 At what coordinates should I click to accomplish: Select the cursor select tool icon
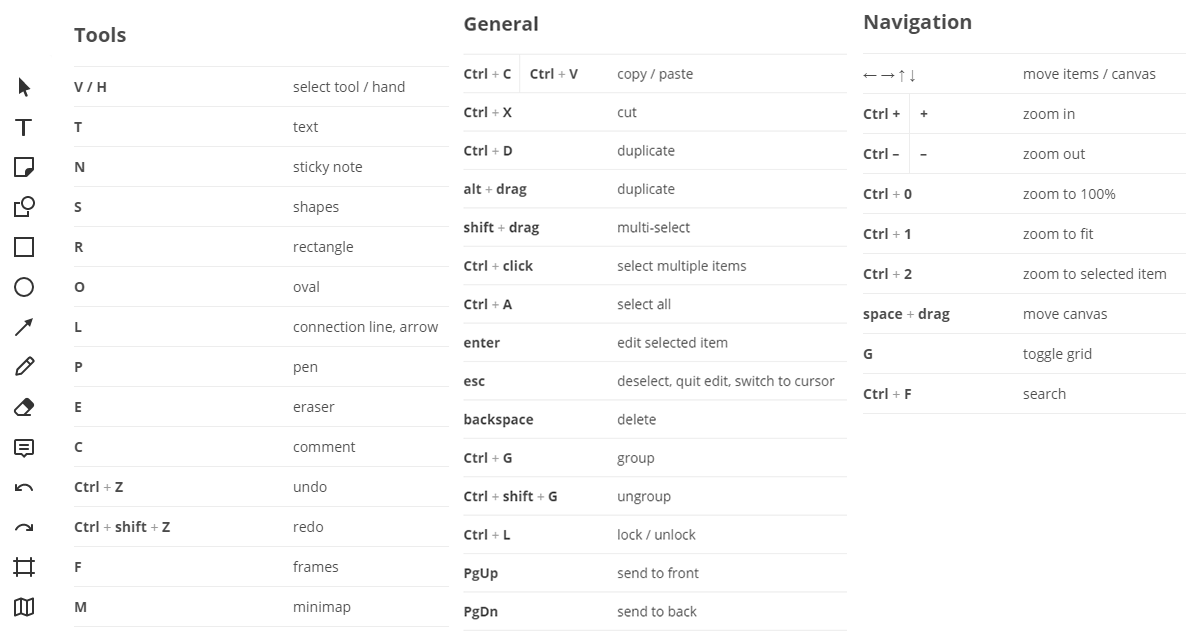click(24, 87)
